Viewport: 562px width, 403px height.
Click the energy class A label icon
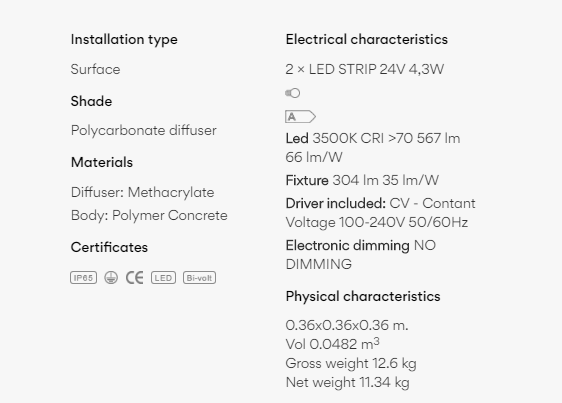[300, 117]
